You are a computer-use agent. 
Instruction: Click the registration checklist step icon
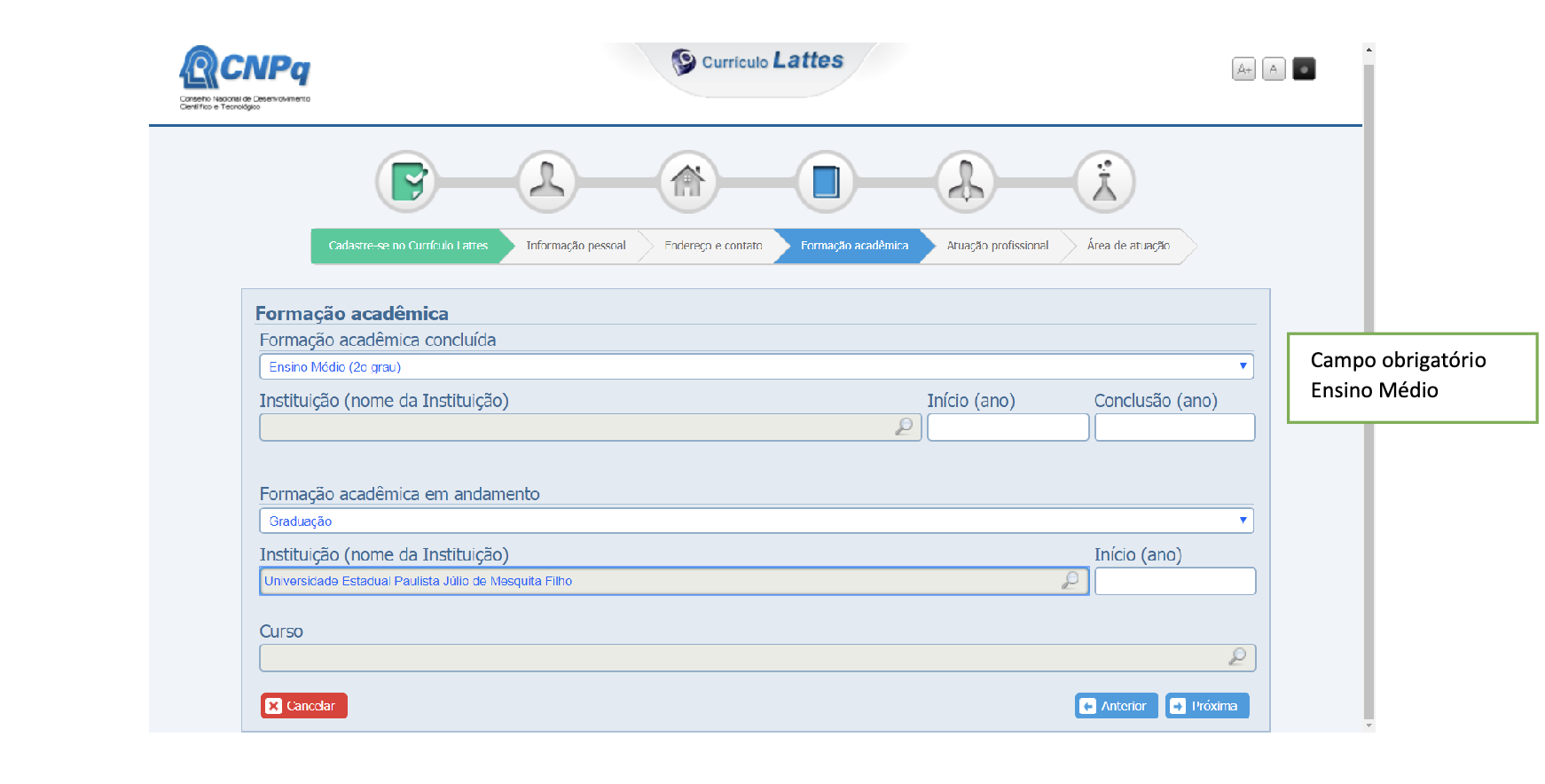[407, 182]
